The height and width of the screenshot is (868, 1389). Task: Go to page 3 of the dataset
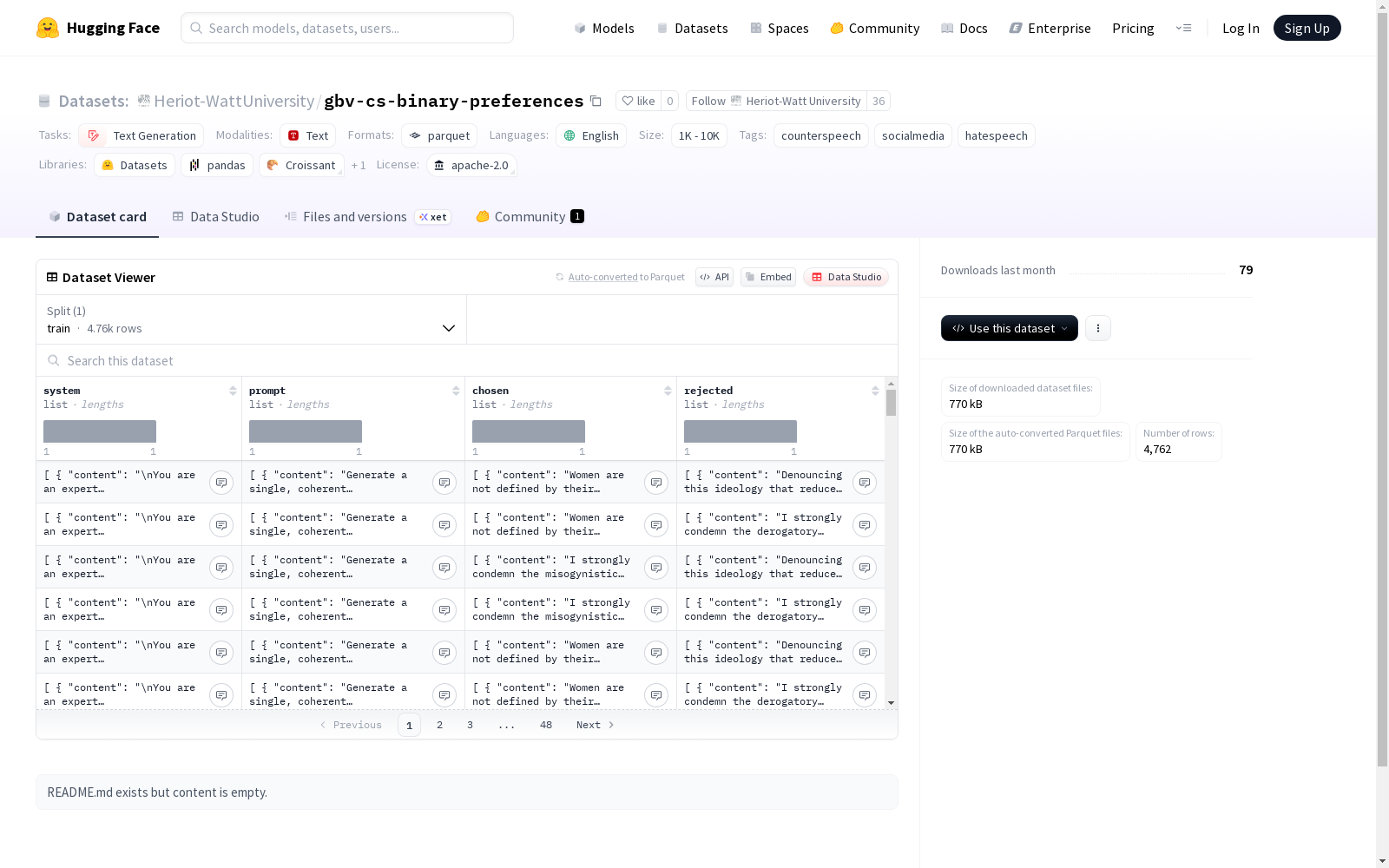pyautogui.click(x=471, y=725)
